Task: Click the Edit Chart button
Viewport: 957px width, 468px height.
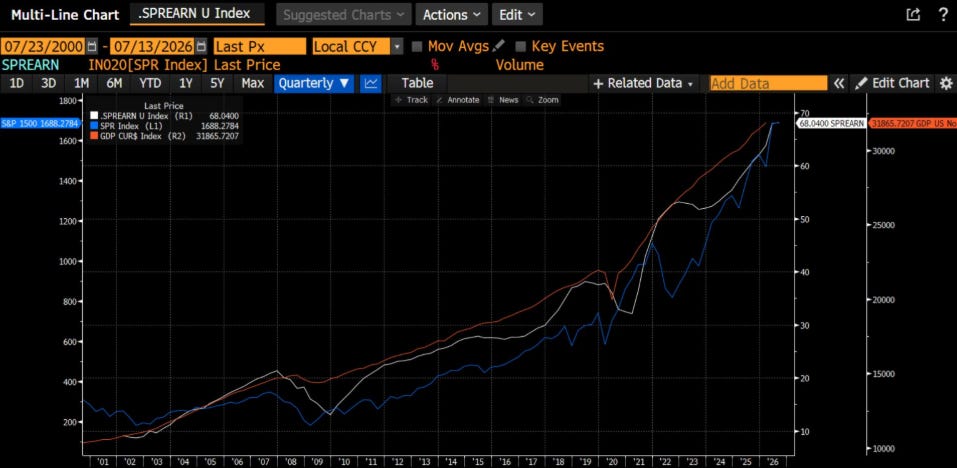Action: pos(893,84)
